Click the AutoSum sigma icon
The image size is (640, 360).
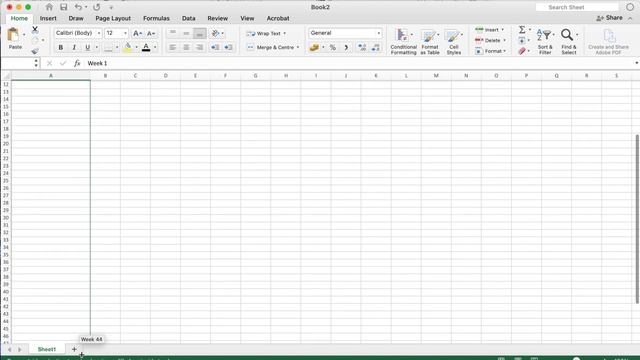[522, 29]
